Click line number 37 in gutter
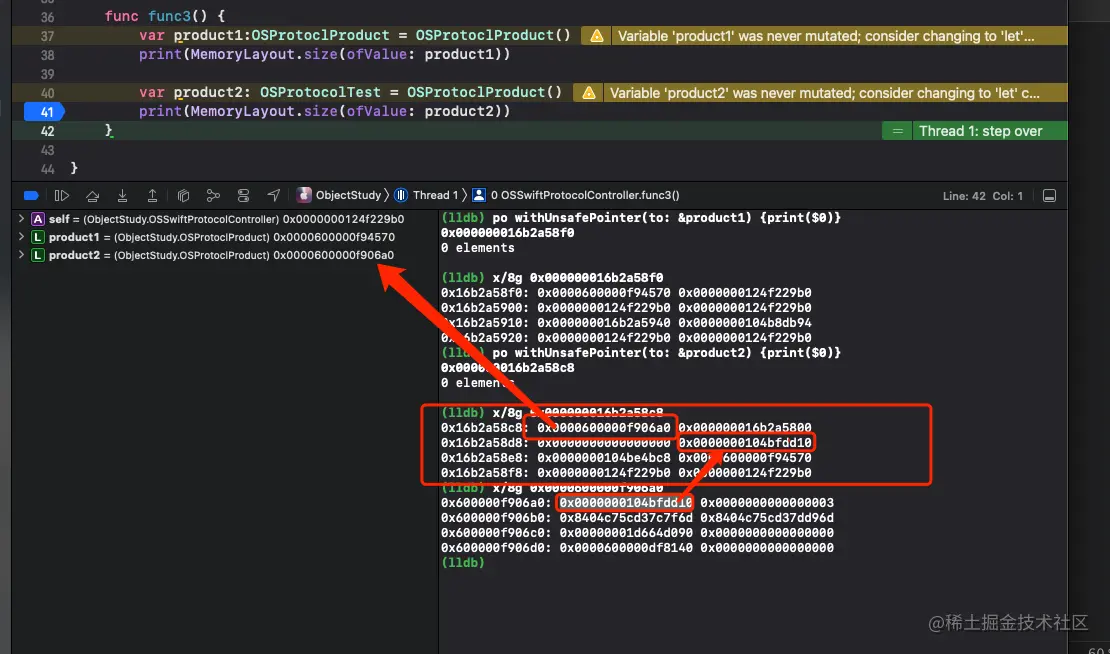This screenshot has height=654, width=1110. (x=47, y=35)
